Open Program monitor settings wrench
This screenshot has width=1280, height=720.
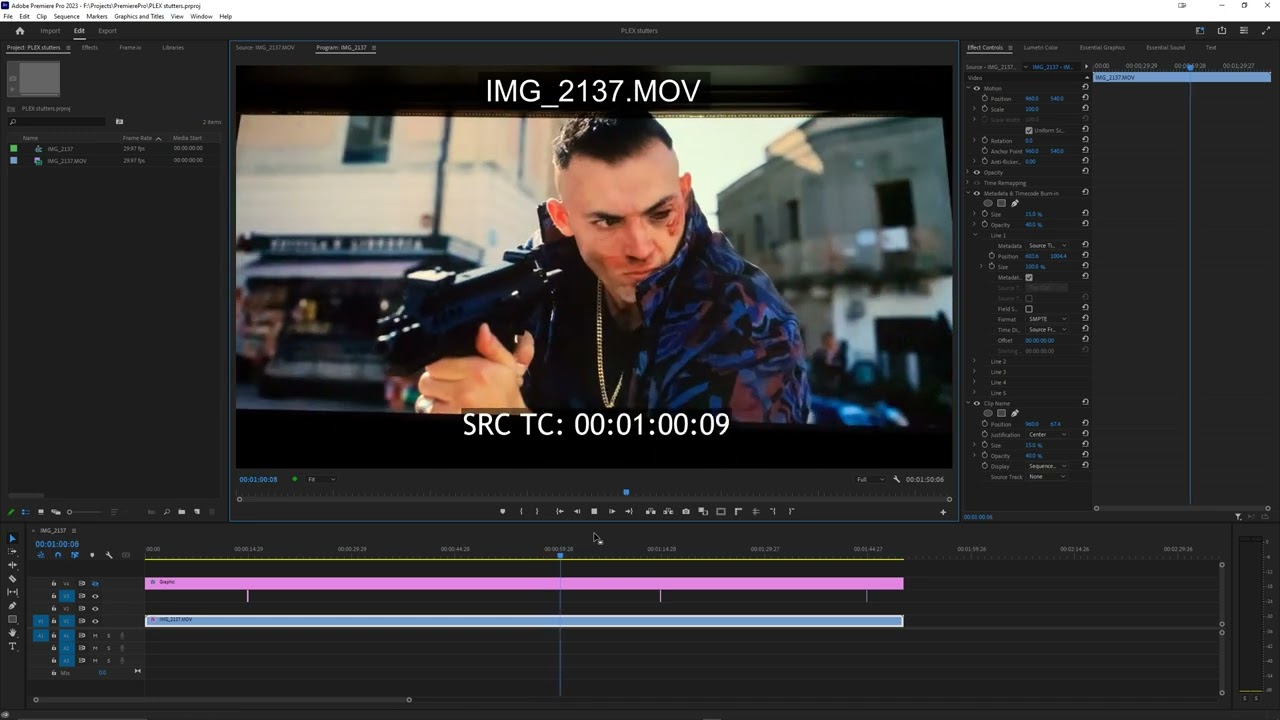coord(896,479)
